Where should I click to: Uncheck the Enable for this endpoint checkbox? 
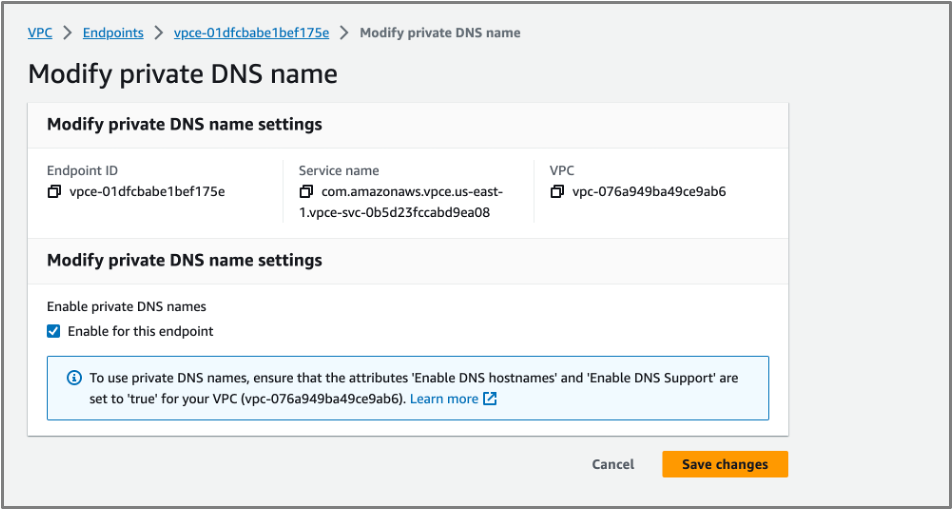[x=54, y=332]
